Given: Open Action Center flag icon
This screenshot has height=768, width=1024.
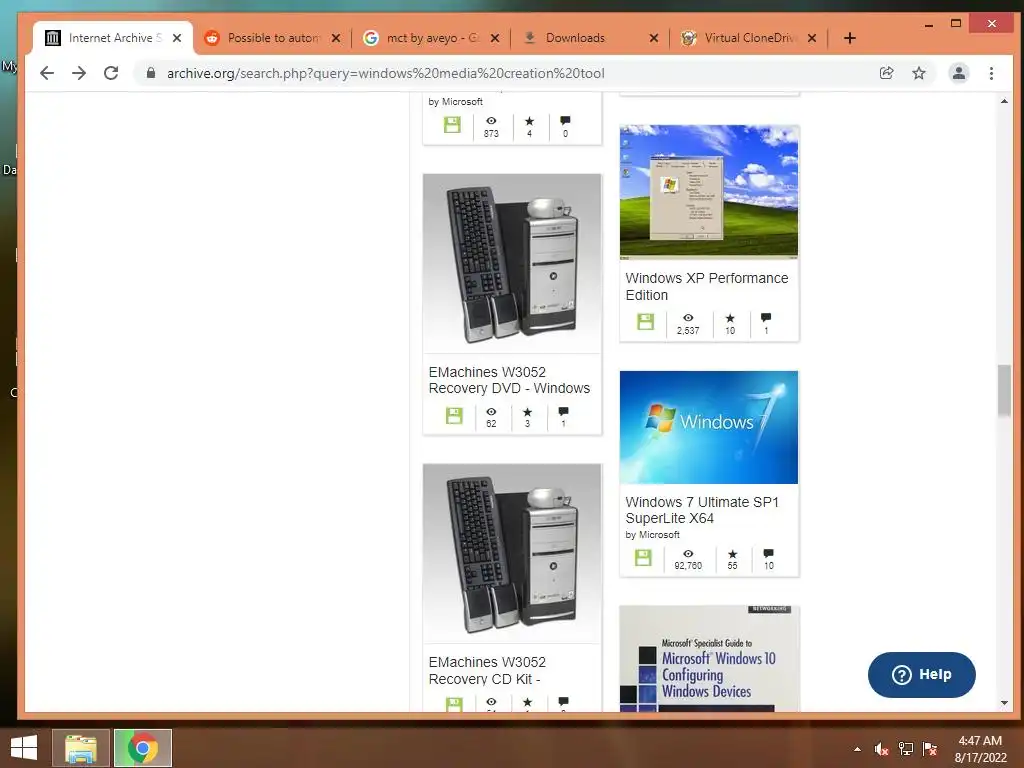Looking at the screenshot, I should click(x=930, y=749).
